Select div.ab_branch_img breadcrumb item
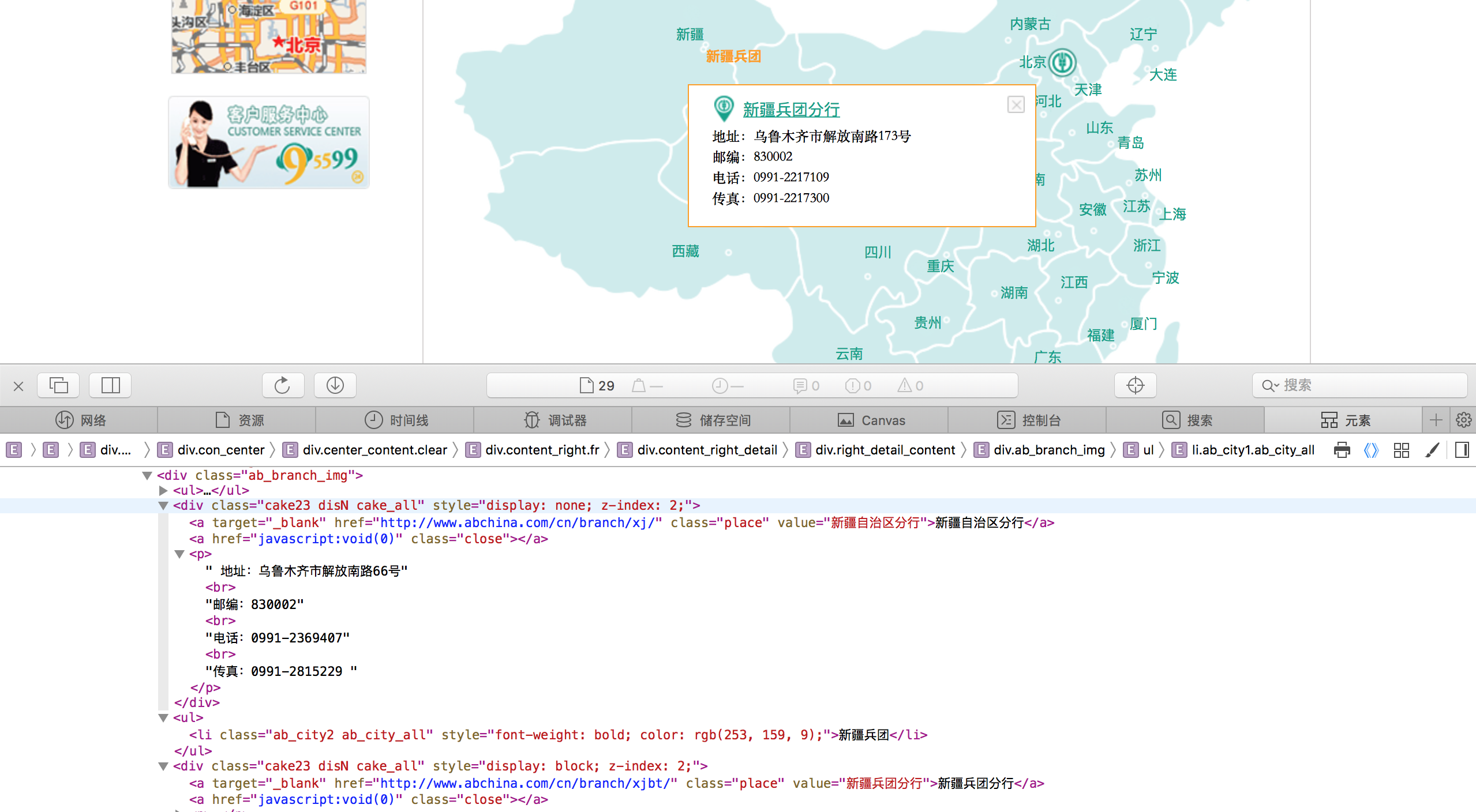Viewport: 1476px width, 812px height. pos(1040,450)
